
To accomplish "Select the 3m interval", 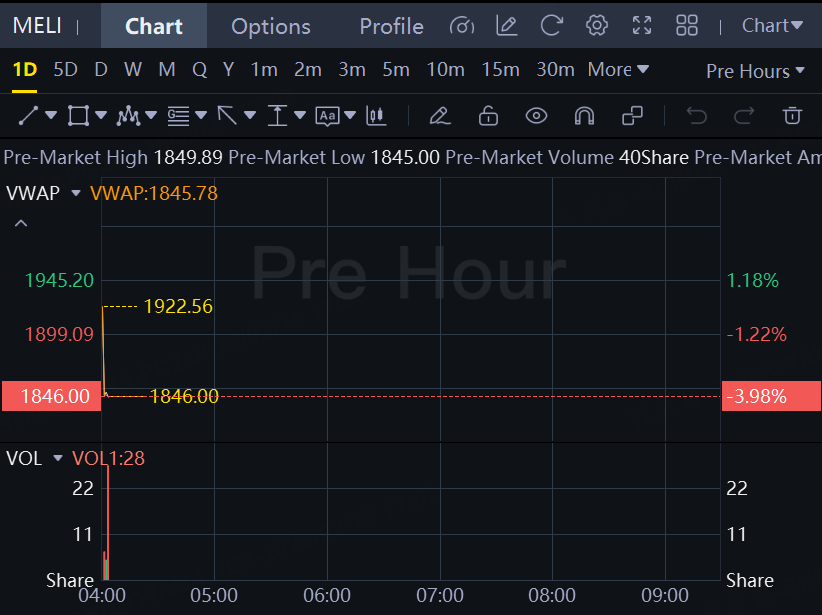I will click(x=352, y=69).
